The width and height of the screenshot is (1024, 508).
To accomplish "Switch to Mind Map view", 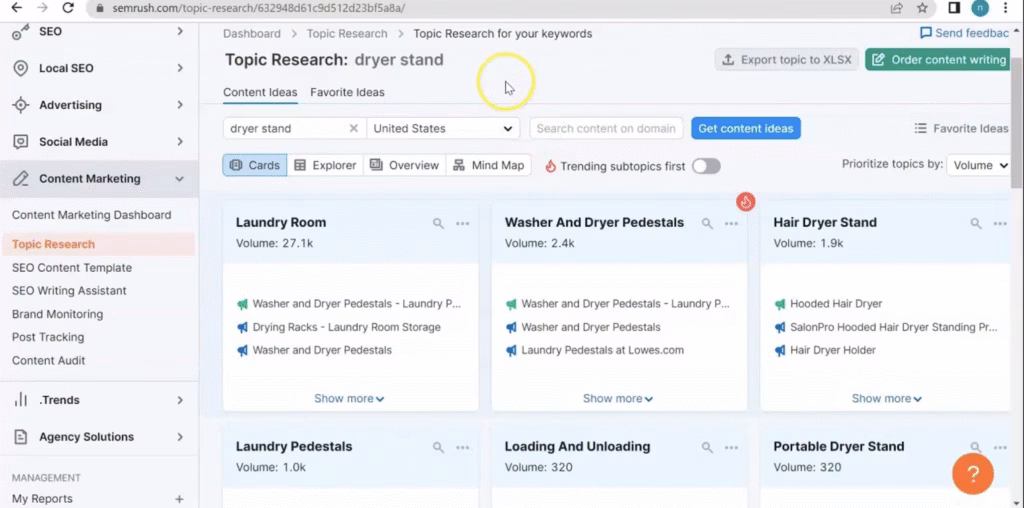I will [488, 166].
